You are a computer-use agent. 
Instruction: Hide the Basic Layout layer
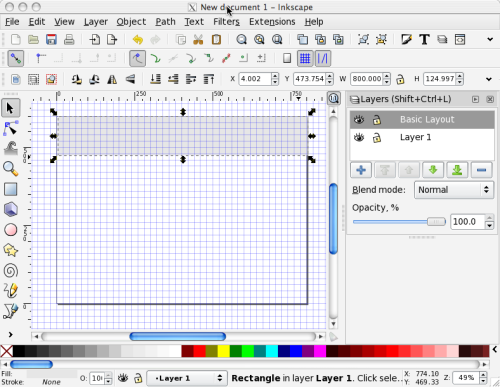[x=359, y=119]
